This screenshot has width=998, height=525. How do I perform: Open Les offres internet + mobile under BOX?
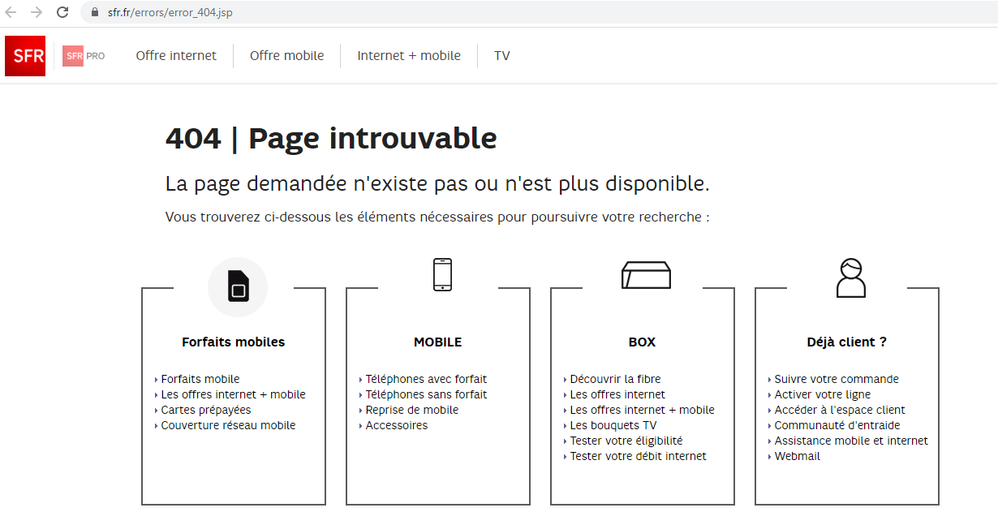pos(642,410)
